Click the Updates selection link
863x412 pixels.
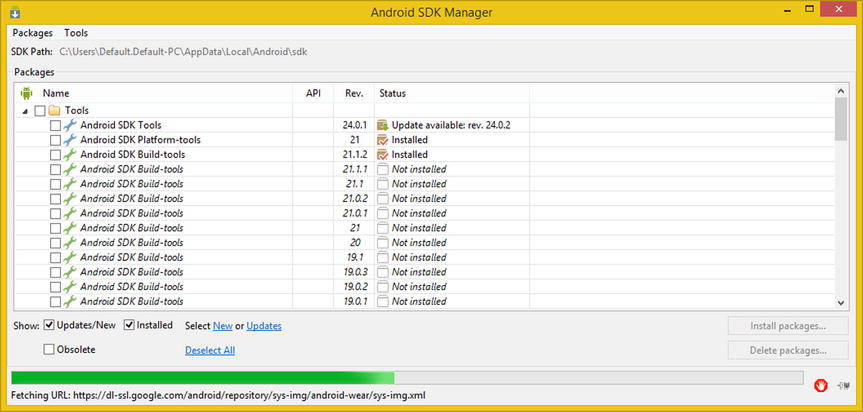pos(264,326)
